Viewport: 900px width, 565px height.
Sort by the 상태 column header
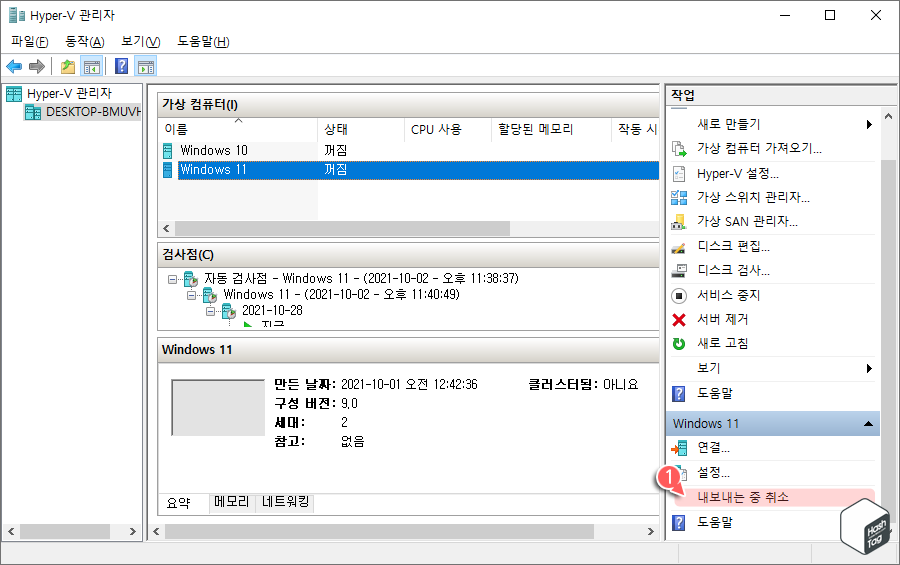[361, 130]
